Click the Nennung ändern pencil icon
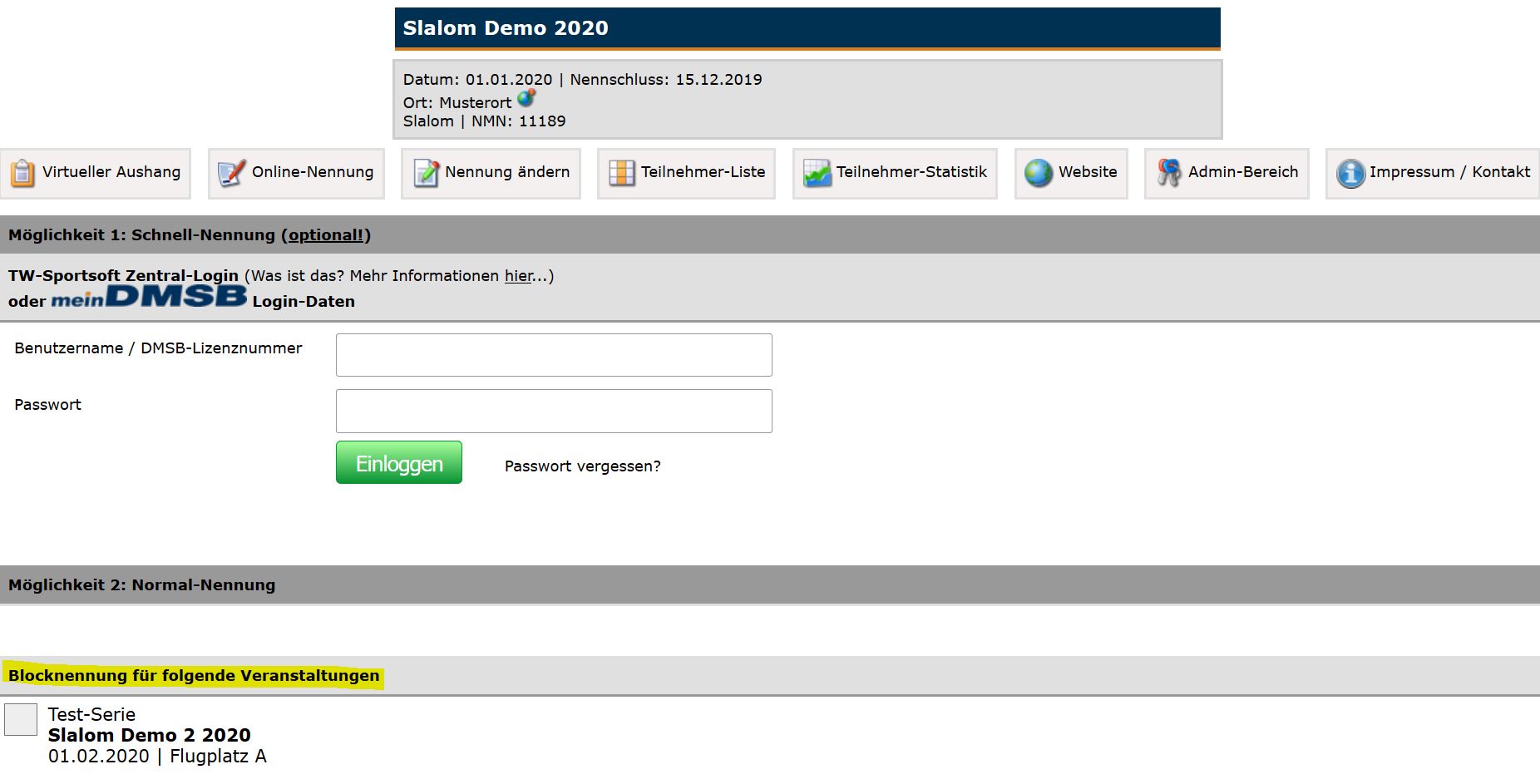This screenshot has width=1540, height=784. (x=426, y=173)
